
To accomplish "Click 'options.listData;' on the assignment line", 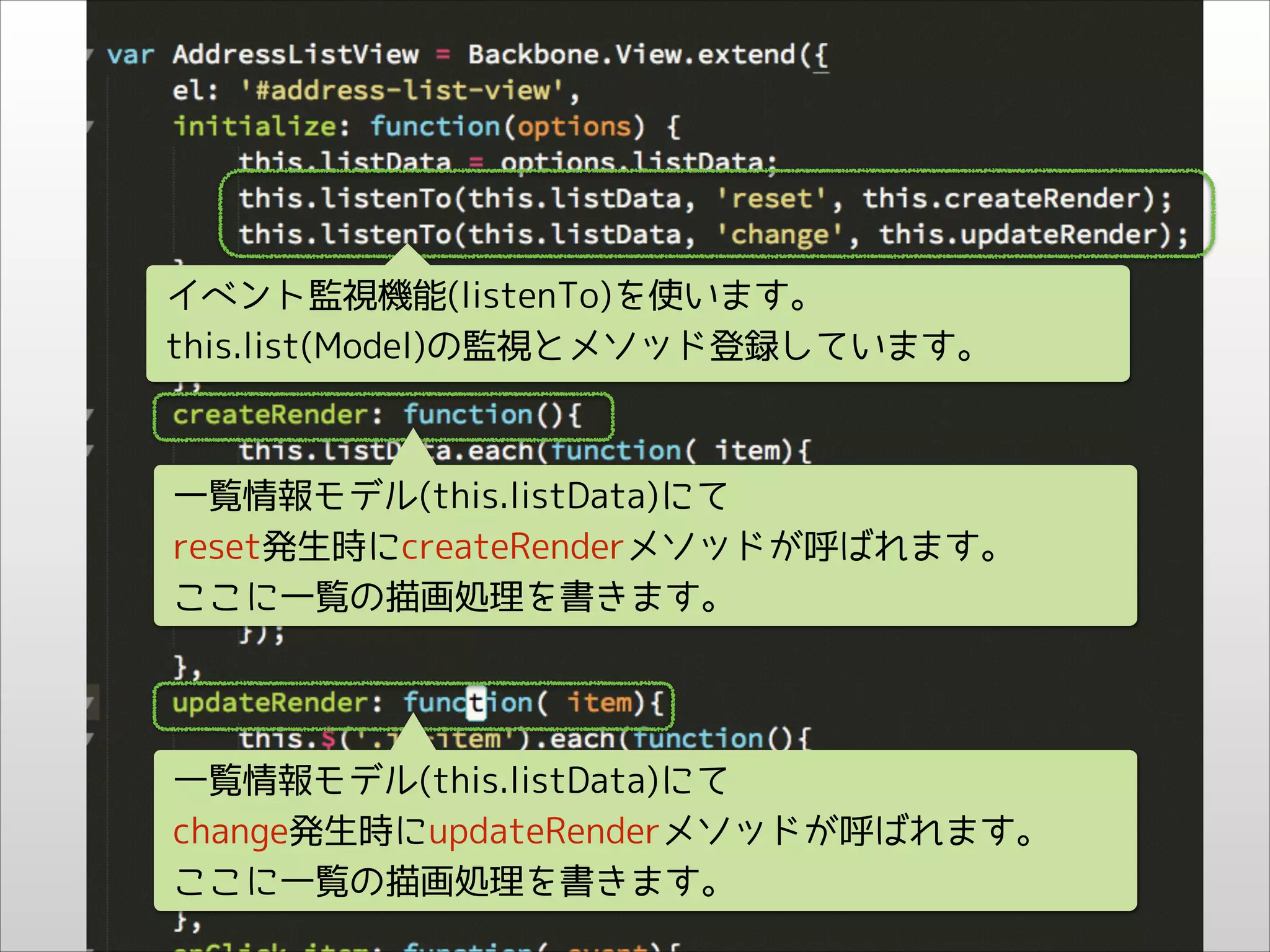I will point(639,162).
